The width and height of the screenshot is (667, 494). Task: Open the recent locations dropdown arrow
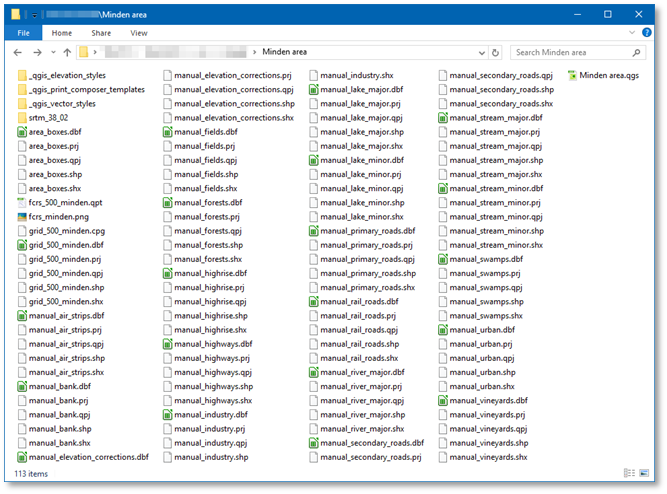pos(53,52)
